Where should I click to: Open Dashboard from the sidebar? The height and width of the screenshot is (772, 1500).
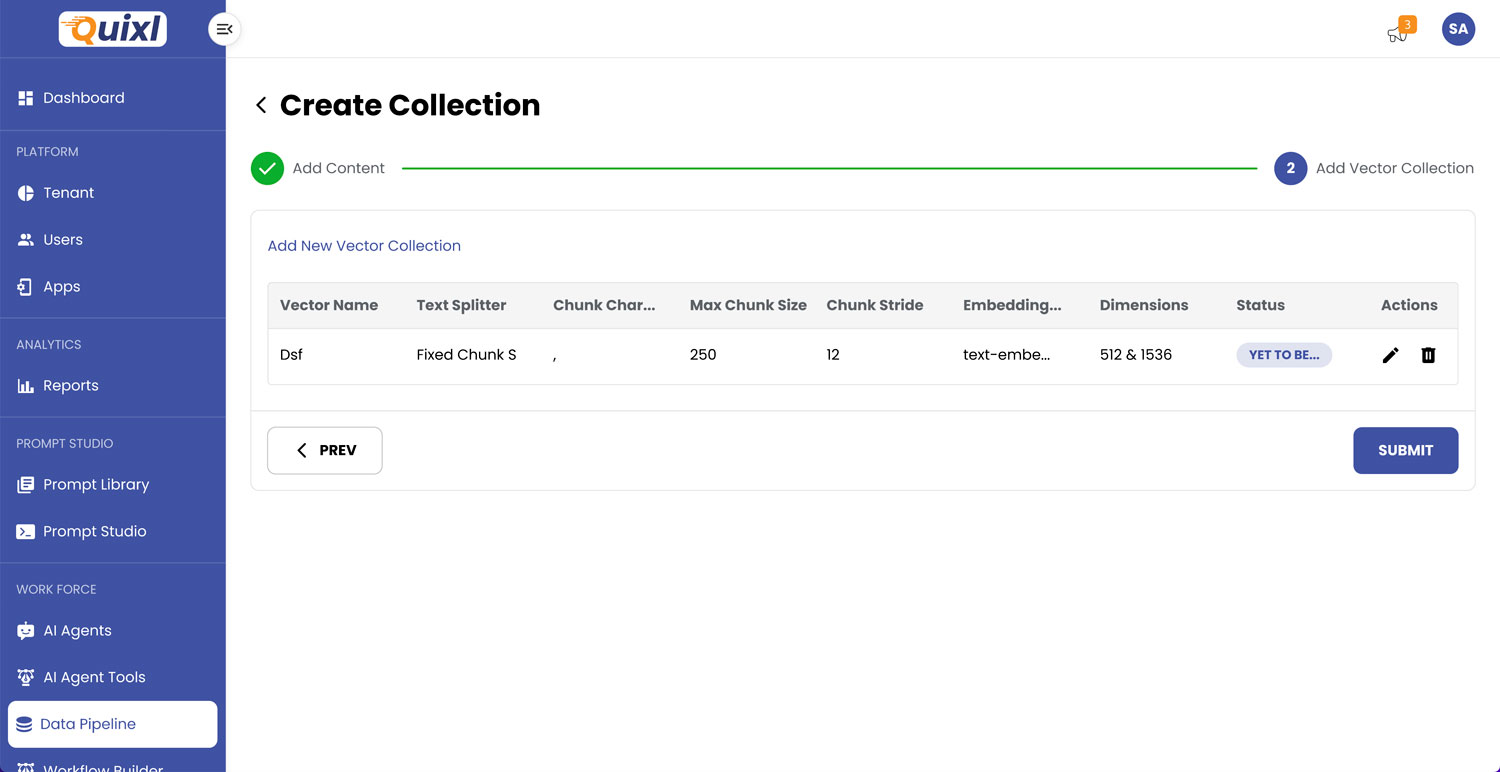tap(83, 98)
